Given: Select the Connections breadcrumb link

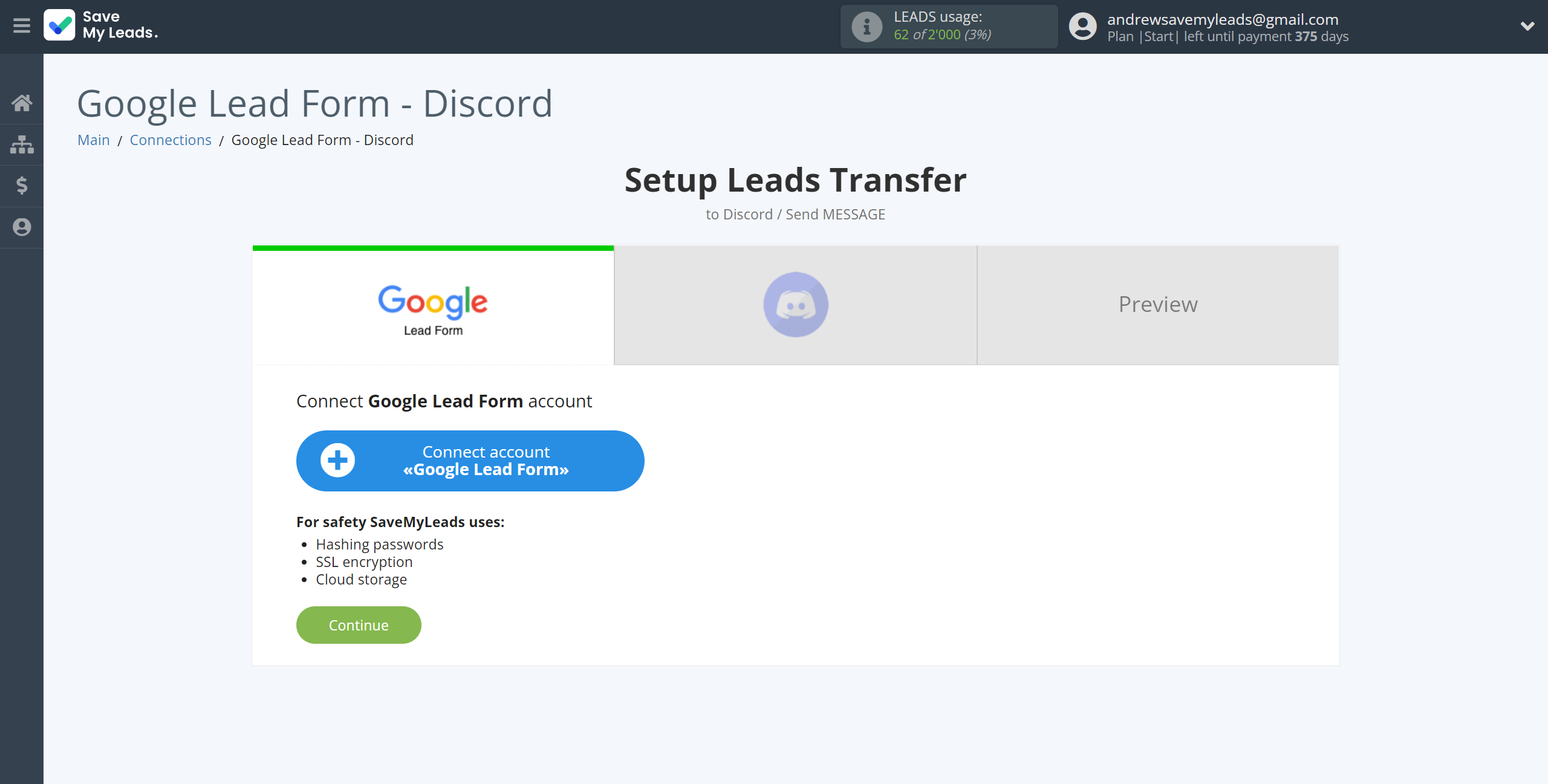Looking at the screenshot, I should [170, 139].
